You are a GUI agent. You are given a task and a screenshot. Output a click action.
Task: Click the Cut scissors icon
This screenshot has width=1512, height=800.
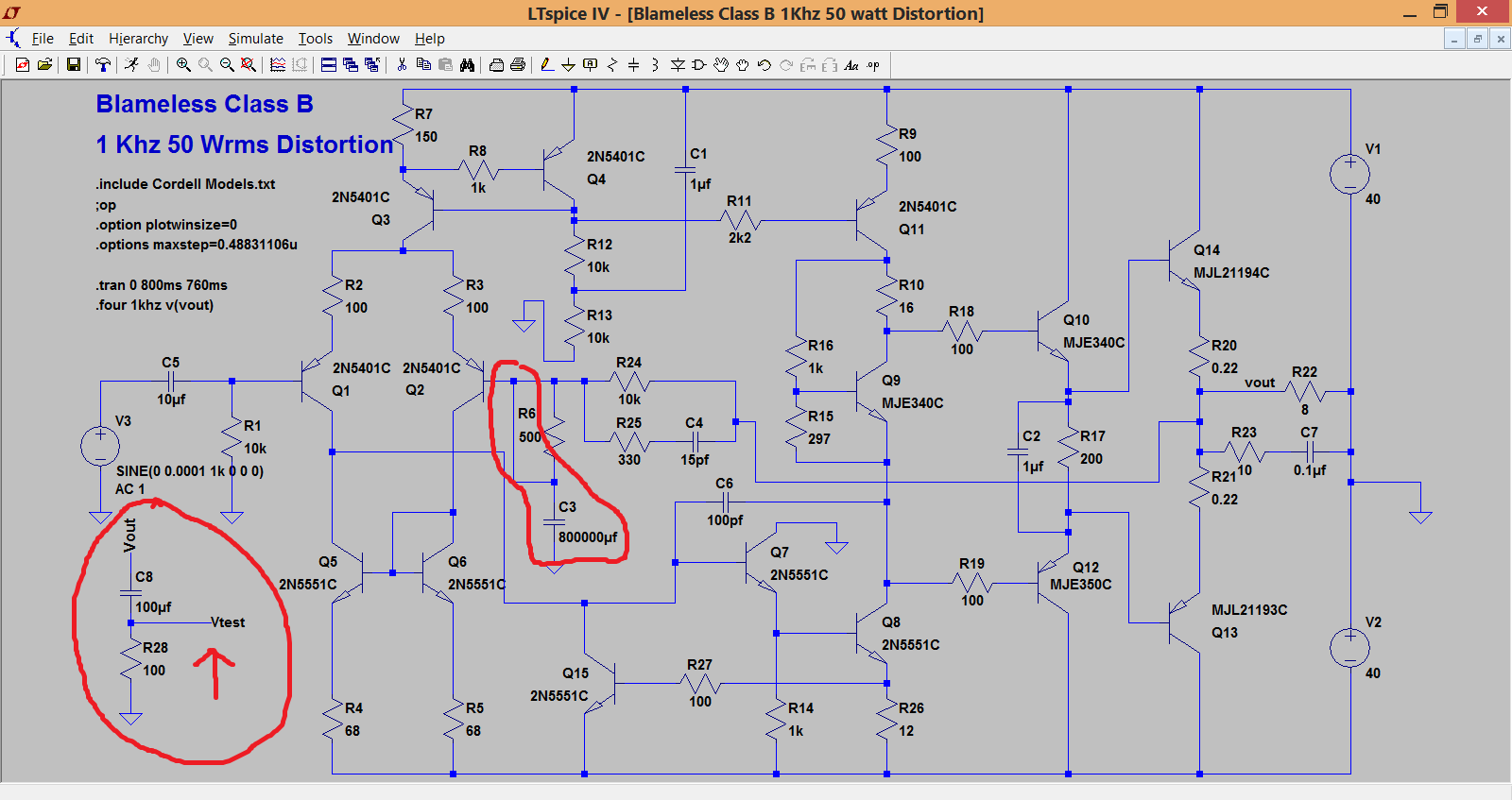402,65
